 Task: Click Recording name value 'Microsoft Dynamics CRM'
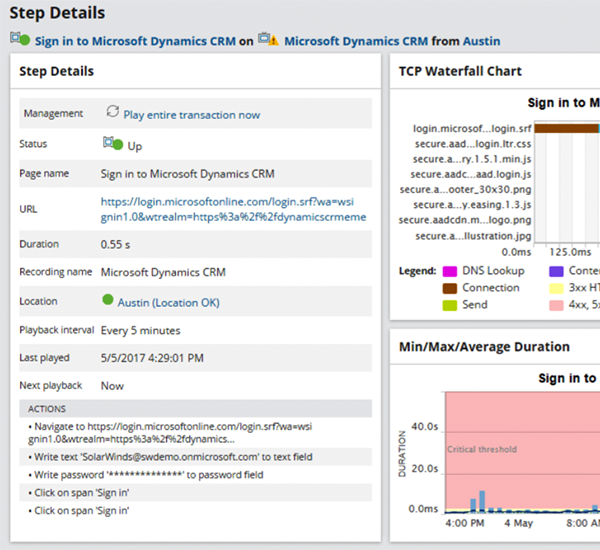pos(163,272)
